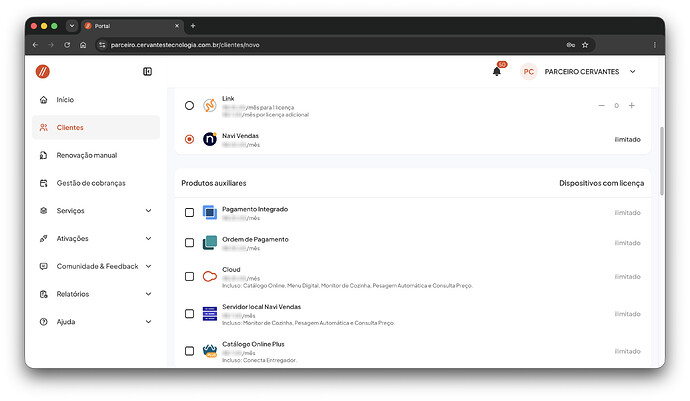
Task: Click the Servidor local Navi Vendas icon
Action: [x=209, y=314]
